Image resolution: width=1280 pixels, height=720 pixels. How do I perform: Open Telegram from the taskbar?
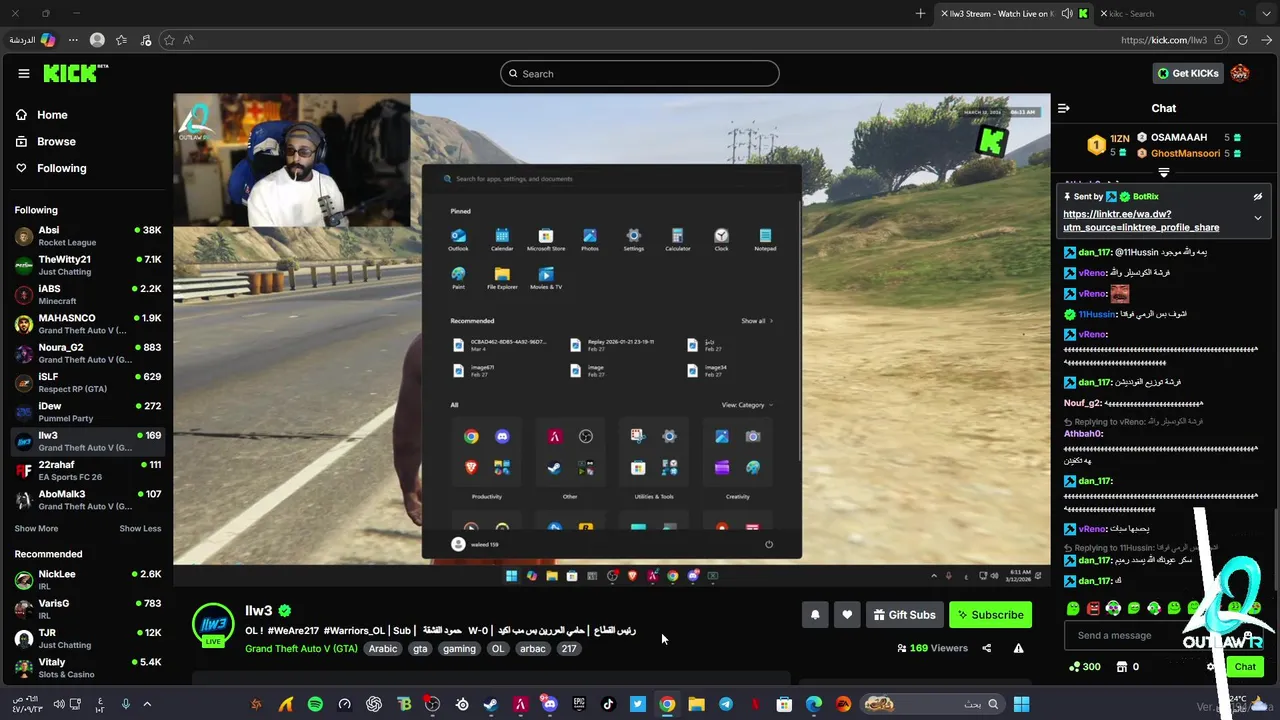pyautogui.click(x=726, y=704)
